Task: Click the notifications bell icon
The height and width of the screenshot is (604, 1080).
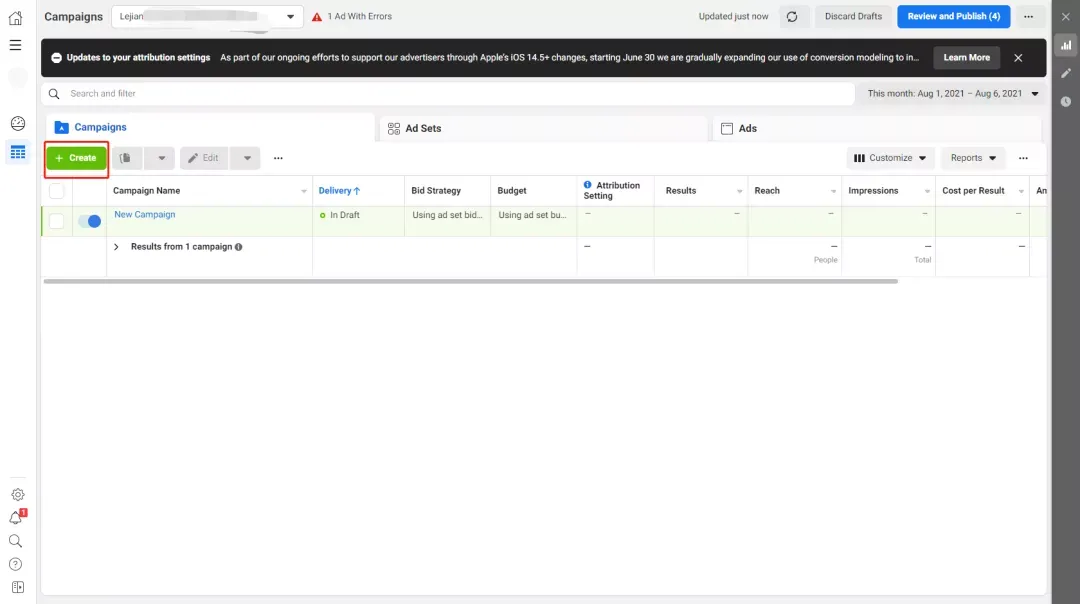Action: pos(16,518)
